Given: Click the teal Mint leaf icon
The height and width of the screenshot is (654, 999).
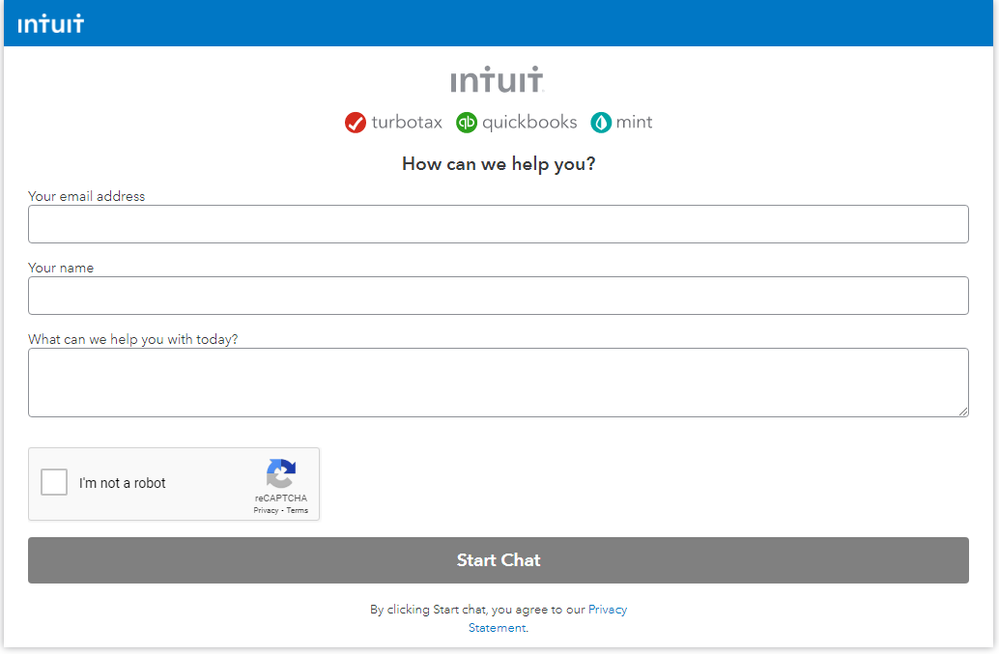Looking at the screenshot, I should pos(601,123).
